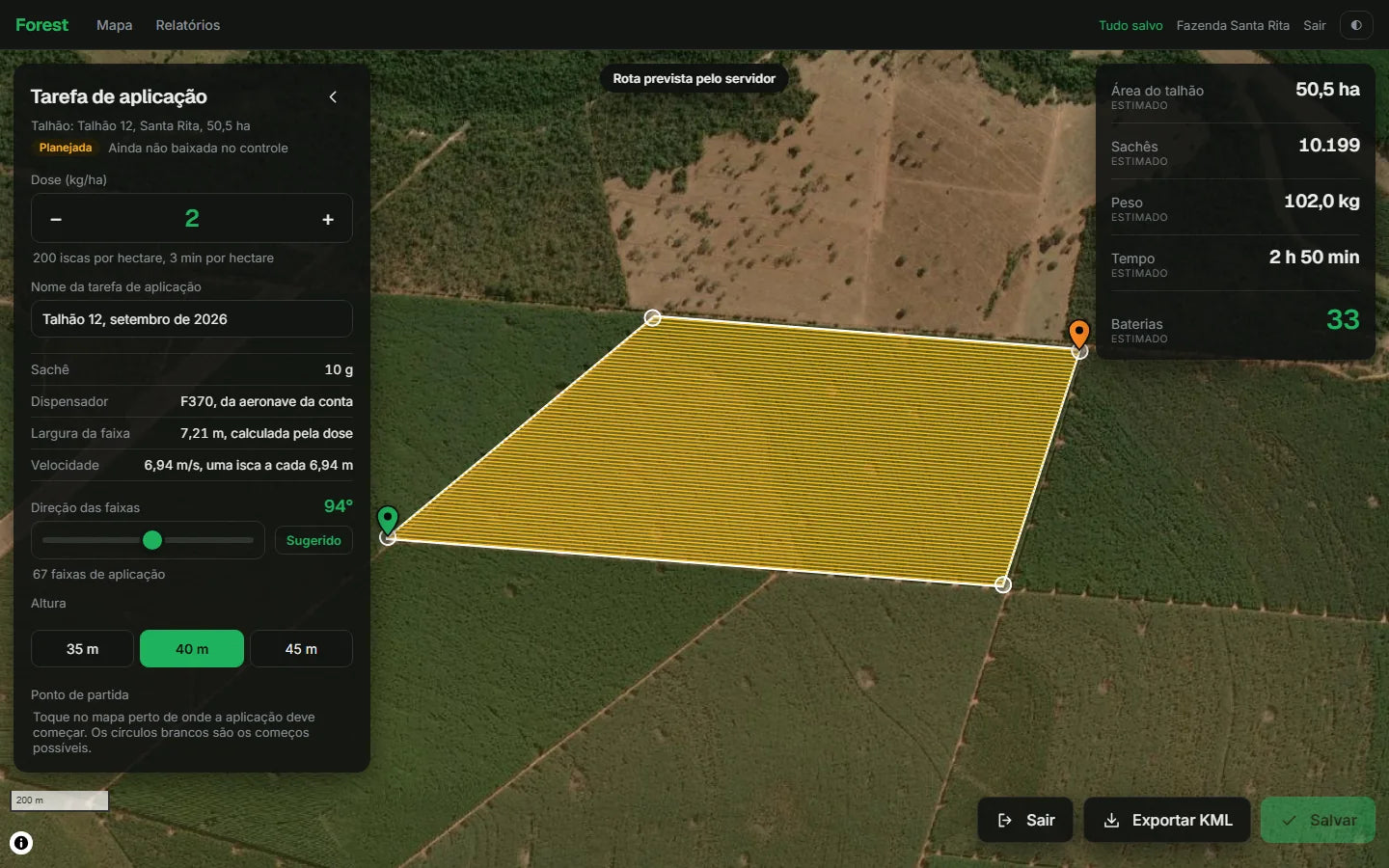
Task: Click the Dispensador value F370
Action: 266,401
